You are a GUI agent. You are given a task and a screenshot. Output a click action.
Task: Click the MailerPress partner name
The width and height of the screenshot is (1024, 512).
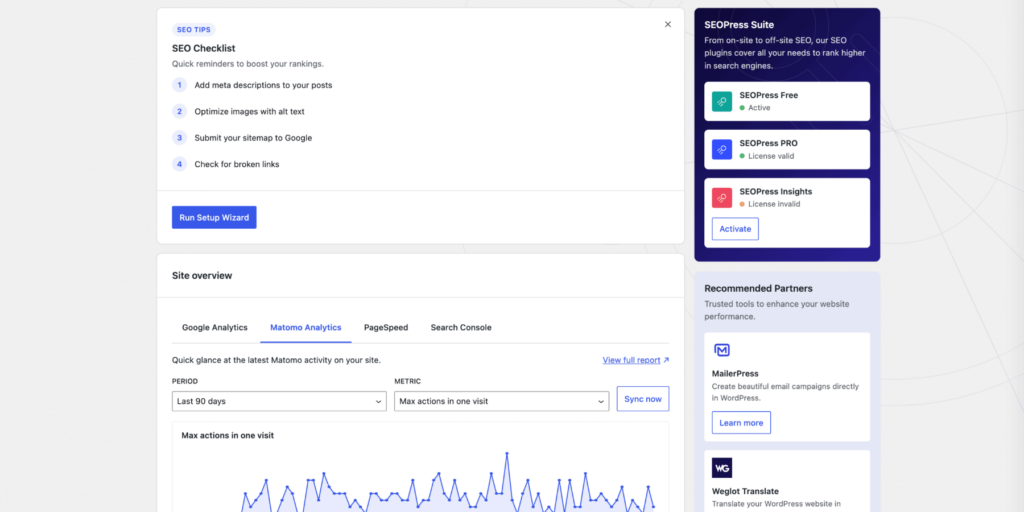pyautogui.click(x=735, y=374)
